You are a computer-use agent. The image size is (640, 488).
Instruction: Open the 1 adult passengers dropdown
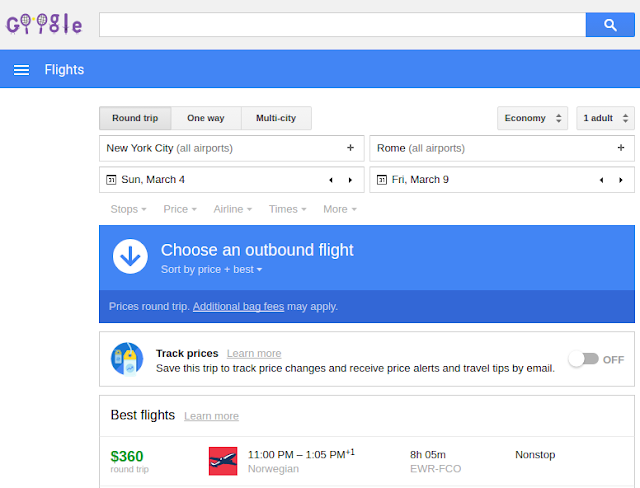(x=605, y=118)
